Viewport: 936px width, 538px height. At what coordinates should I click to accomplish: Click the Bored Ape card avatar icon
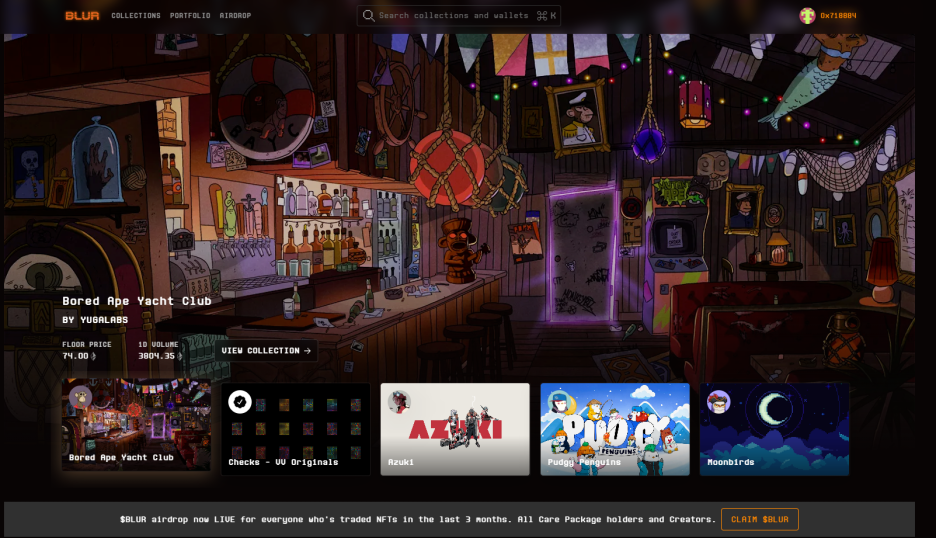(80, 397)
